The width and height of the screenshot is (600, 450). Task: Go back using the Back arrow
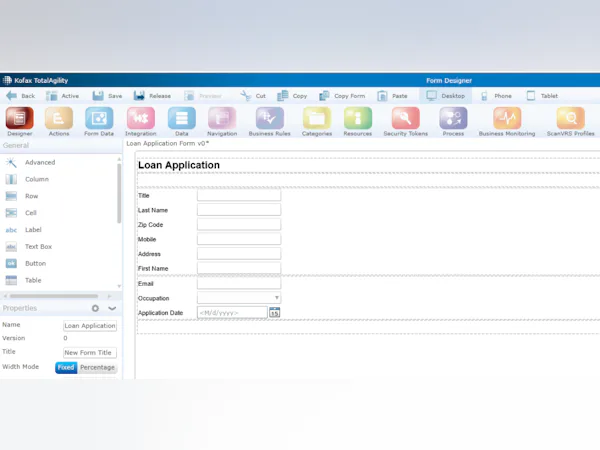(21, 96)
